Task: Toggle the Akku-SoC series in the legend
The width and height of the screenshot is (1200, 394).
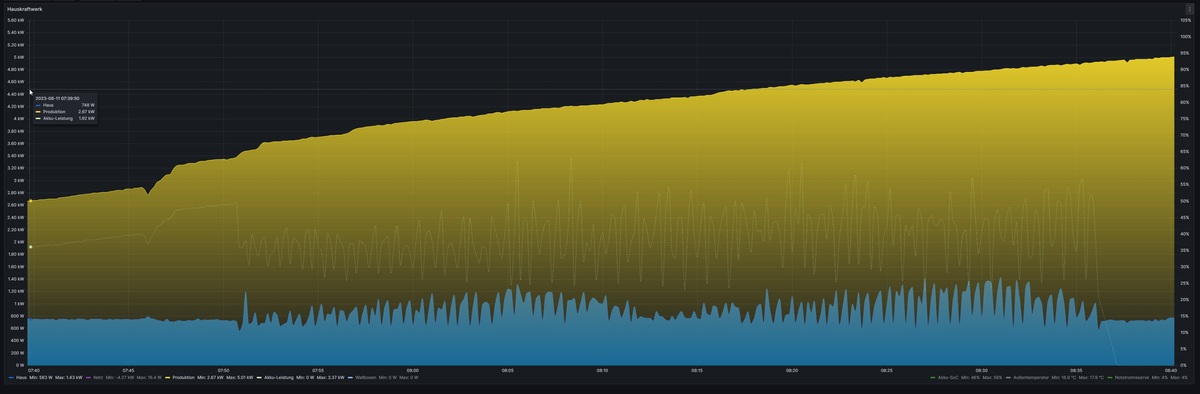Action: (x=947, y=377)
